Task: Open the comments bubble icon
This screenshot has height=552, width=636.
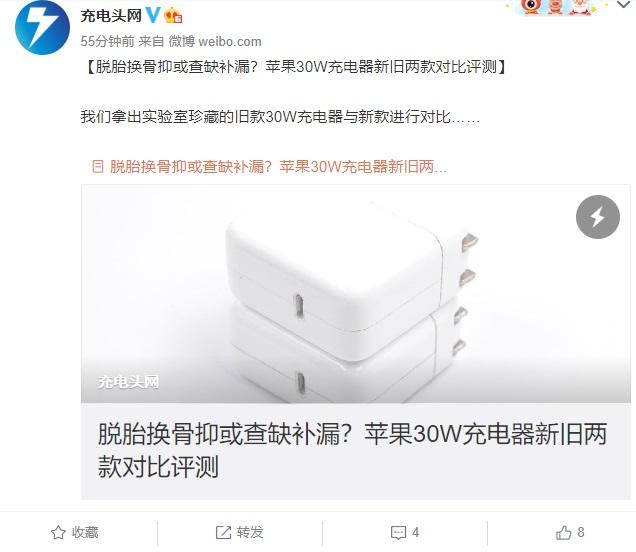Action: tap(398, 533)
